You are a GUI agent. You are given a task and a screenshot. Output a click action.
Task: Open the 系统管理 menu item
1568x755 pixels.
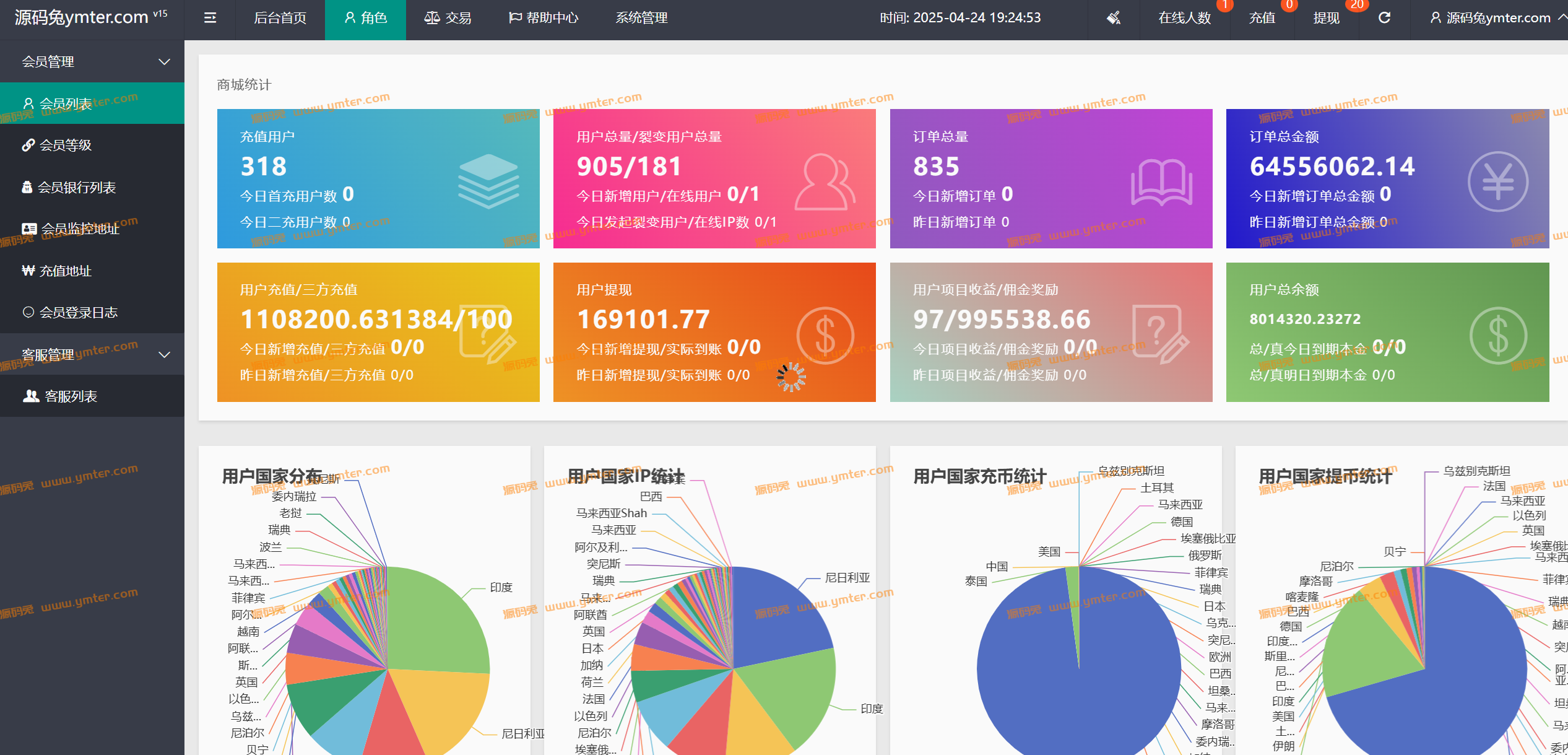coord(641,19)
